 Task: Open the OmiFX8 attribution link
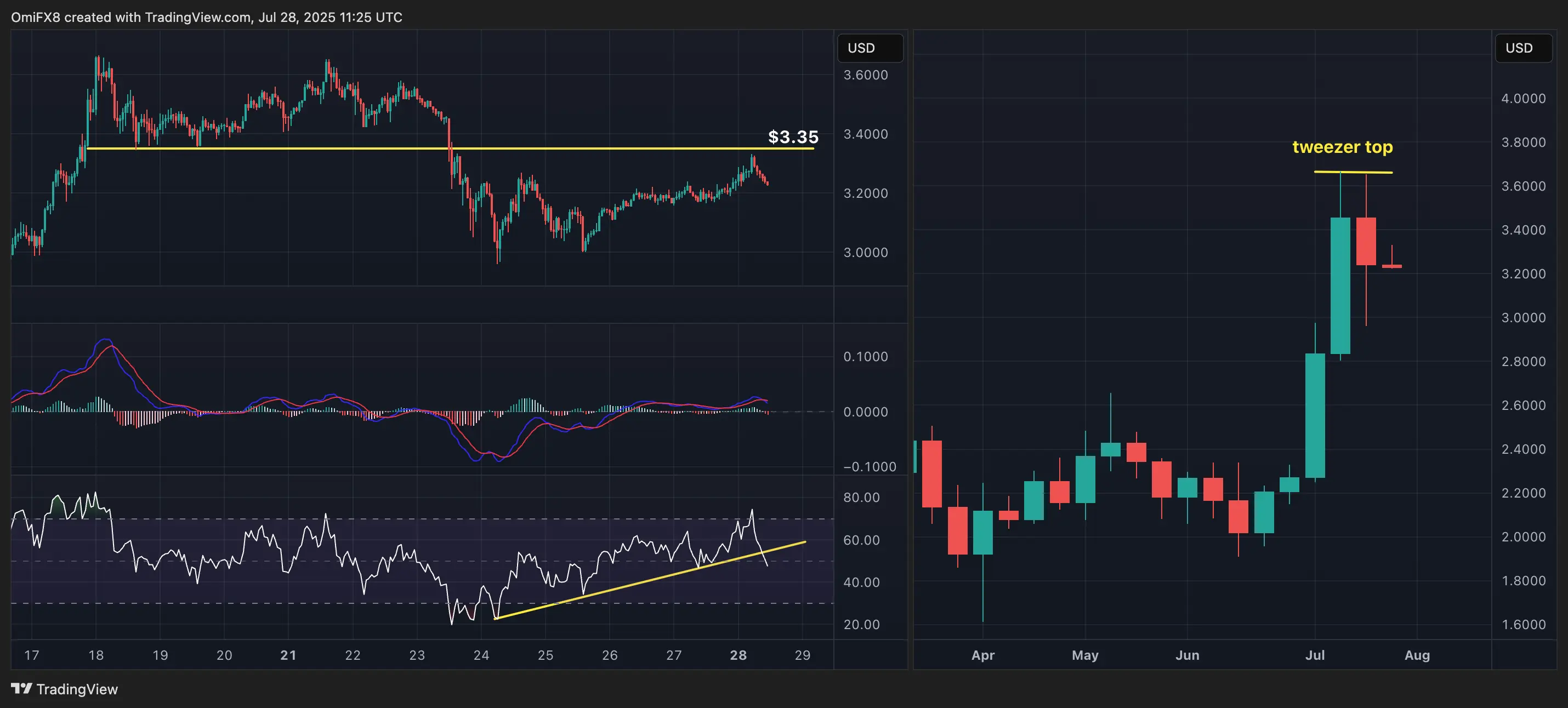(x=37, y=17)
